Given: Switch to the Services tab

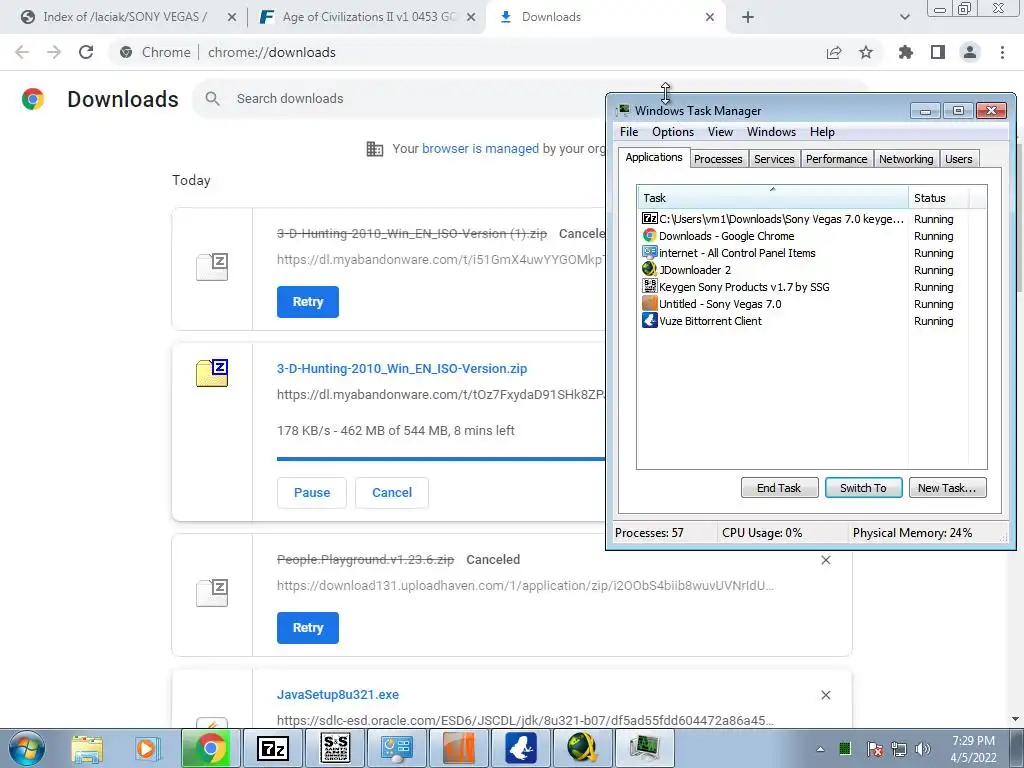Looking at the screenshot, I should click(x=774, y=159).
